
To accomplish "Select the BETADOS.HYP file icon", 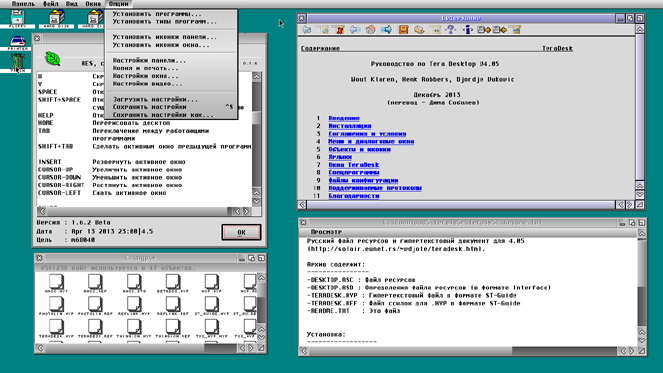I will tap(173, 283).
